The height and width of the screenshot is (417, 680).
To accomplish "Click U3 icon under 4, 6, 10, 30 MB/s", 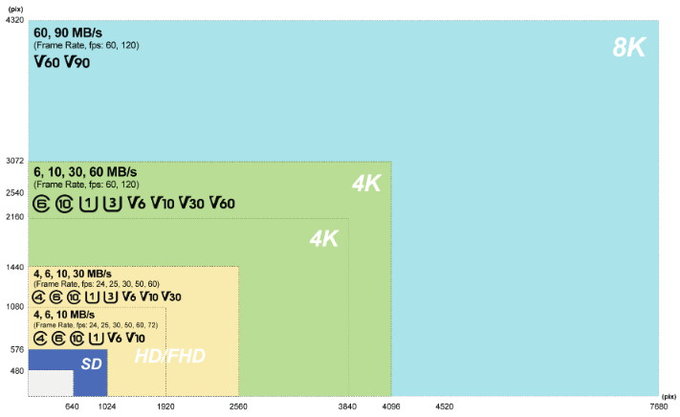I will 111,297.
